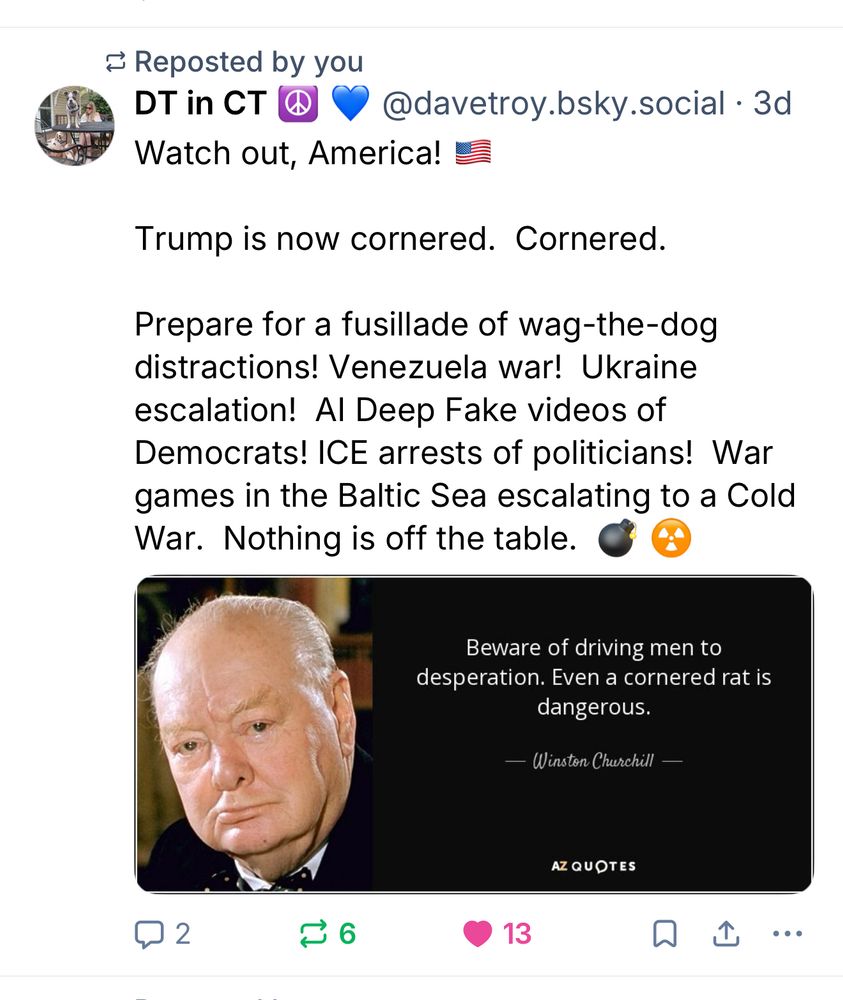Toggle the green repost button
Viewport: 843px width, 1000px height.
(313, 934)
